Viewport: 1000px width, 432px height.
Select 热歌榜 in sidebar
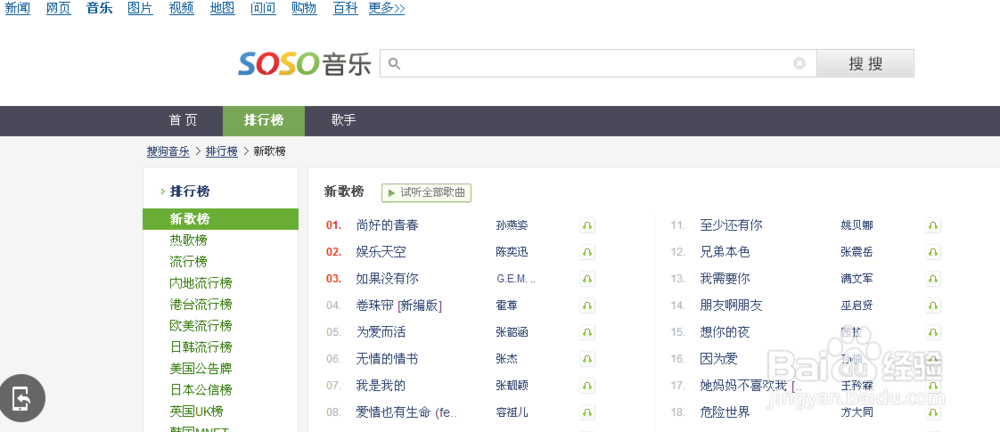(188, 241)
